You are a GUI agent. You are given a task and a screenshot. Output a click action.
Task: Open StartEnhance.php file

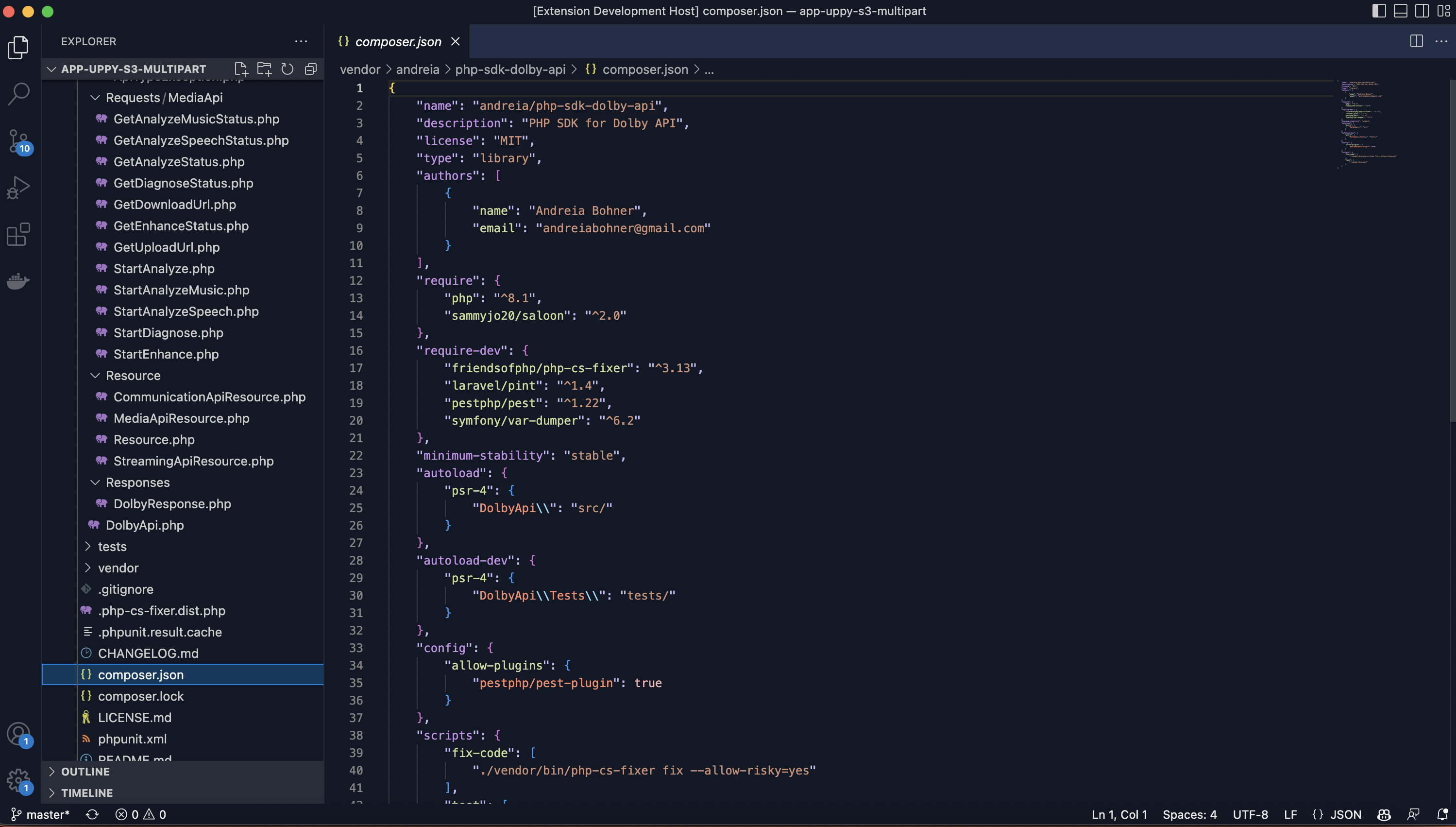tap(166, 354)
